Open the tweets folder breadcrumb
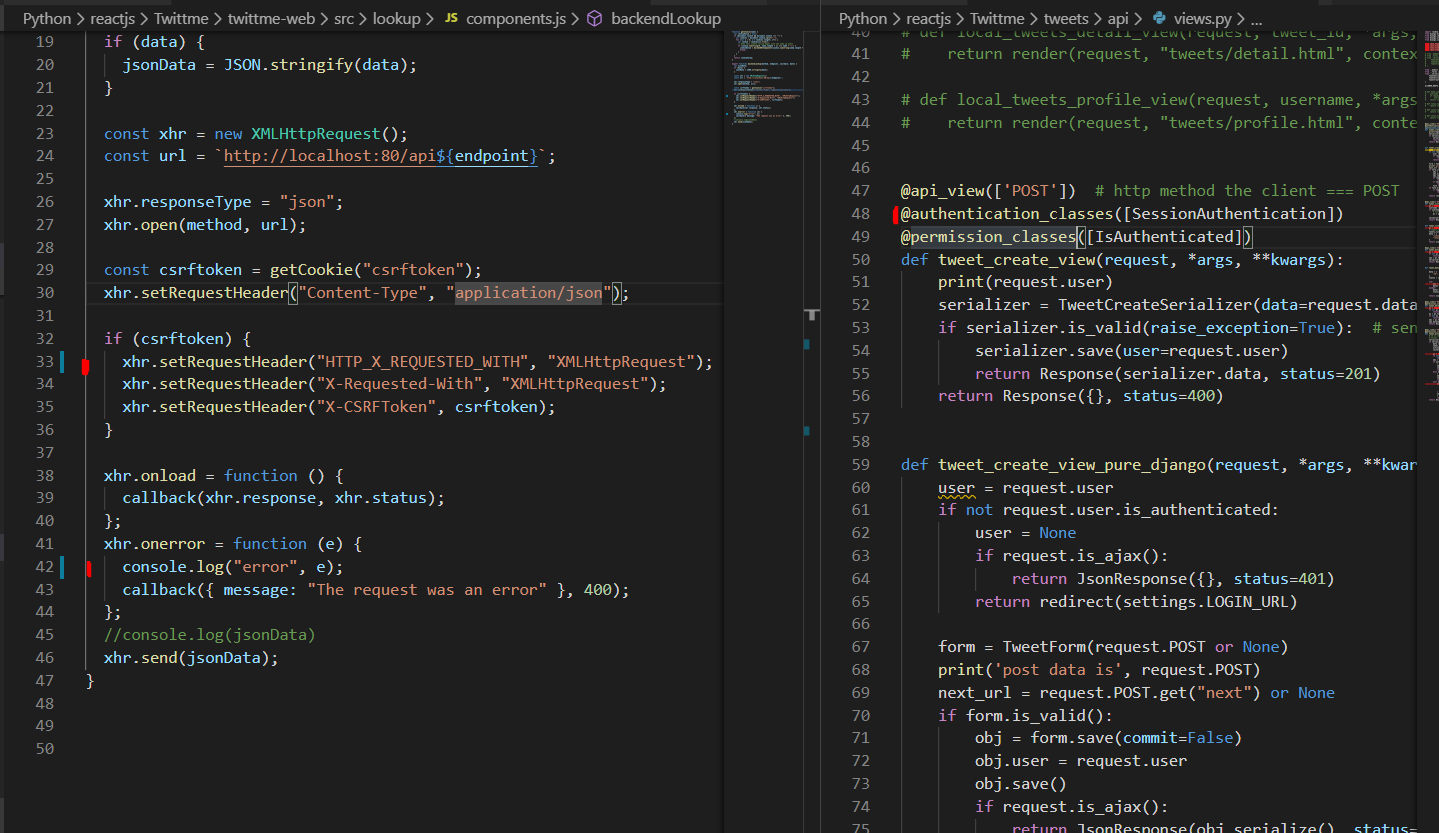 click(x=1066, y=18)
